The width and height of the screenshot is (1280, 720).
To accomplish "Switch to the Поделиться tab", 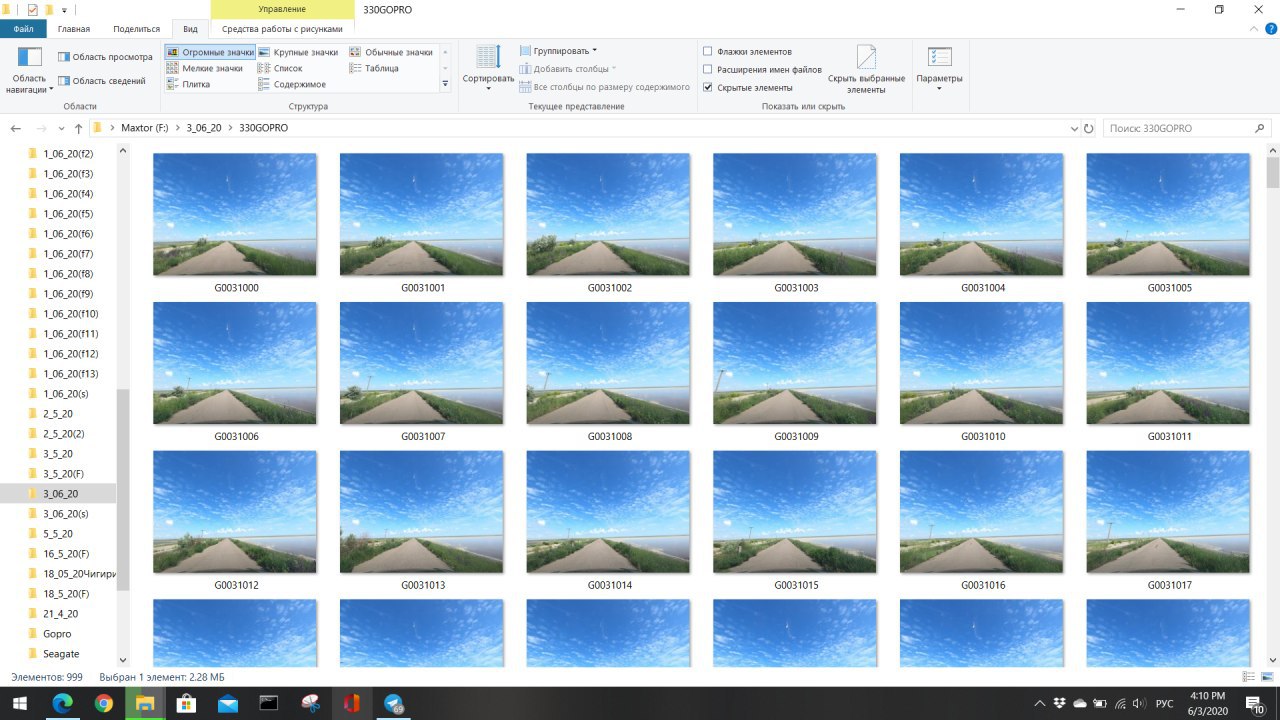I will (137, 30).
